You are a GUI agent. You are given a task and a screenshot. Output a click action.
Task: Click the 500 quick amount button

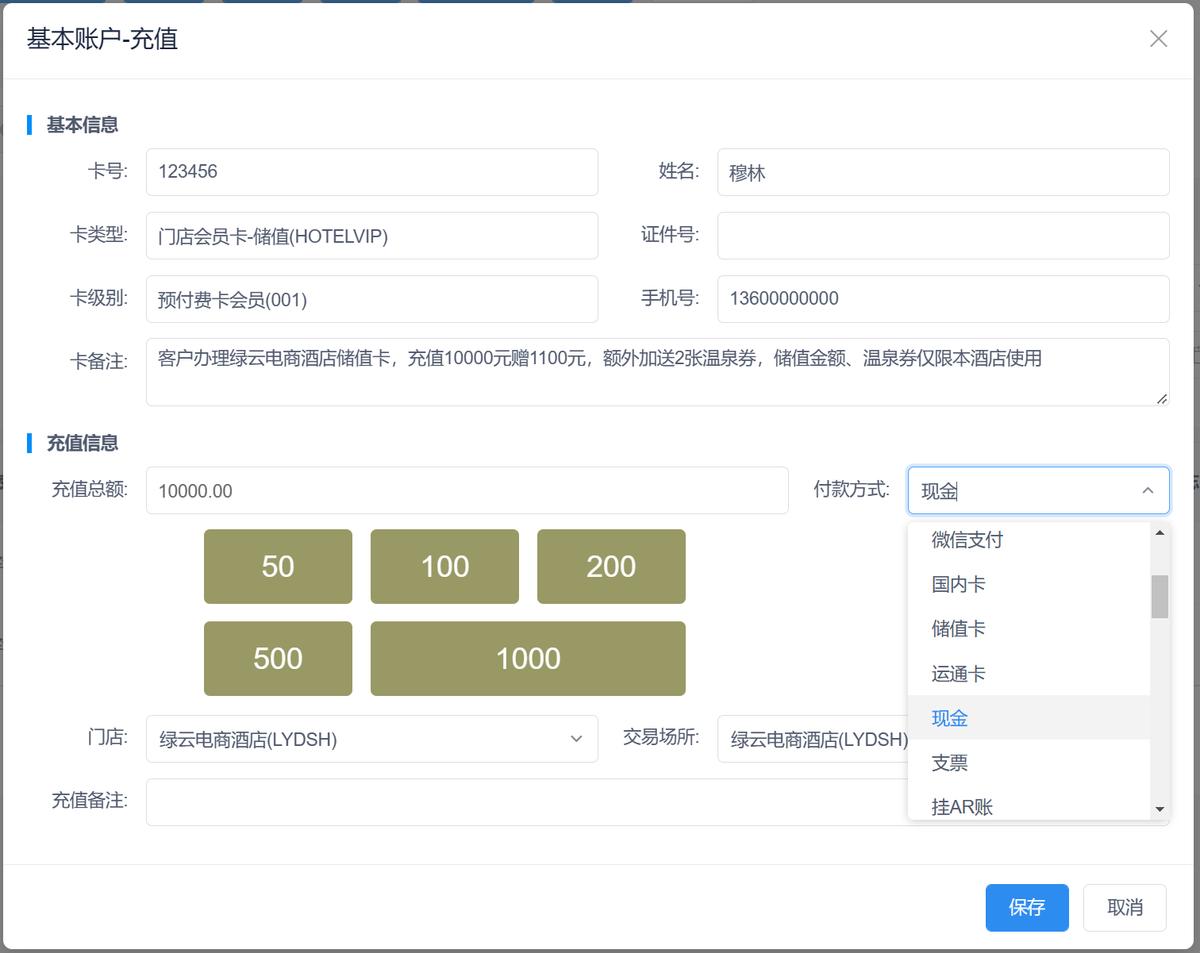point(277,658)
